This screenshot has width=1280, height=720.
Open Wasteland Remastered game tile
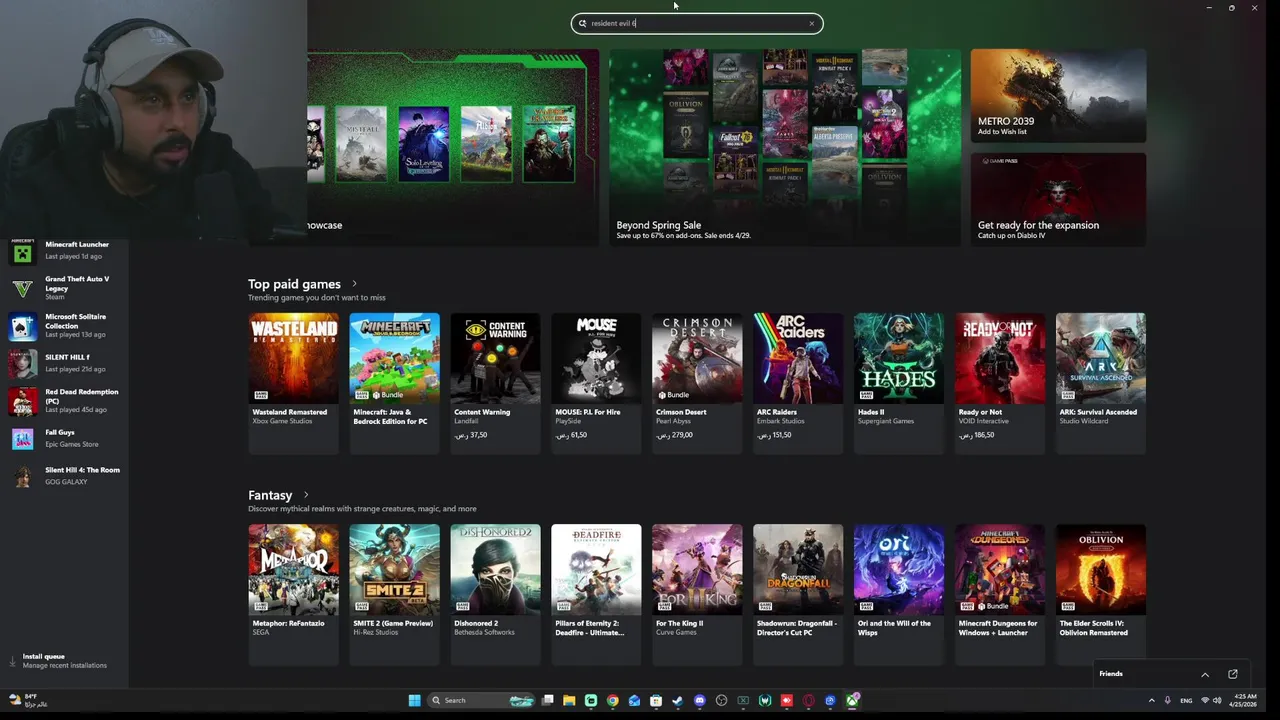(x=293, y=383)
